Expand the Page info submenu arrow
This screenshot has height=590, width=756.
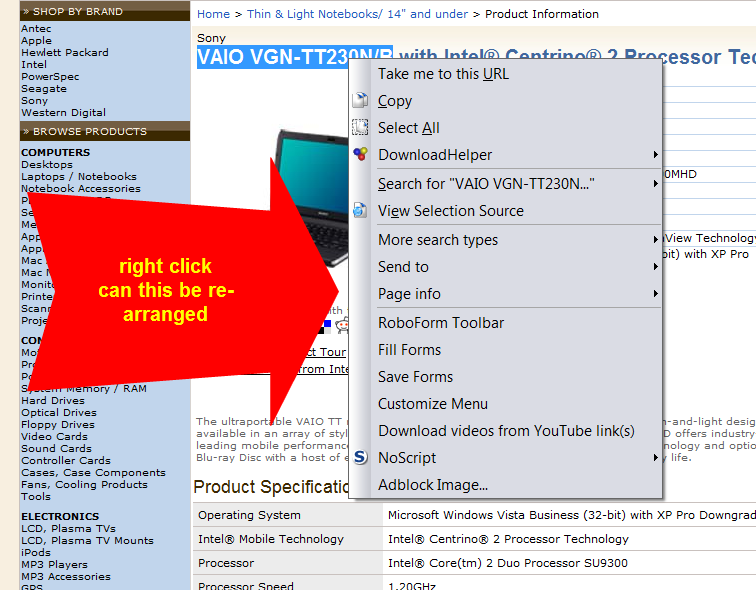(655, 294)
